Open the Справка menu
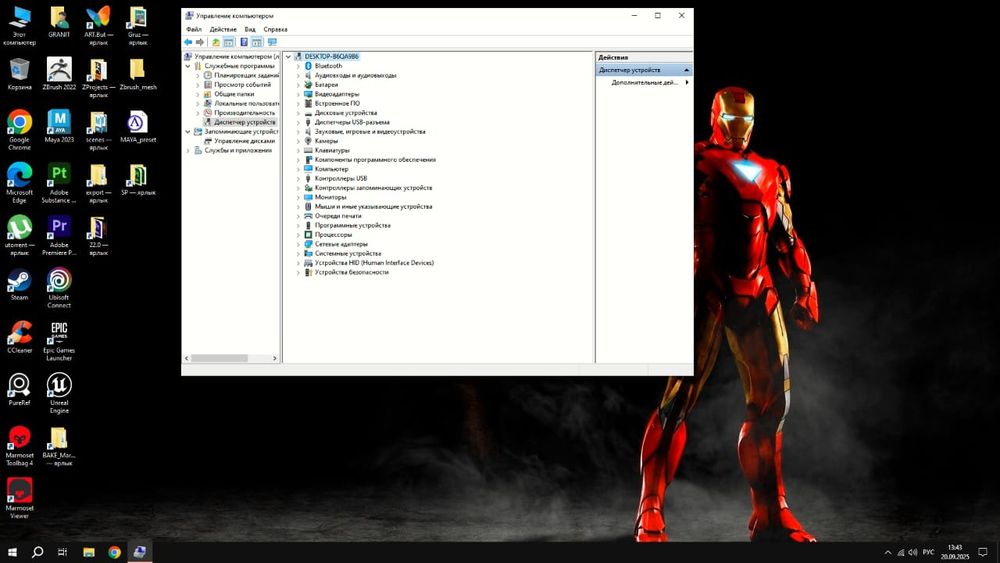This screenshot has height=563, width=1000. 276,29
